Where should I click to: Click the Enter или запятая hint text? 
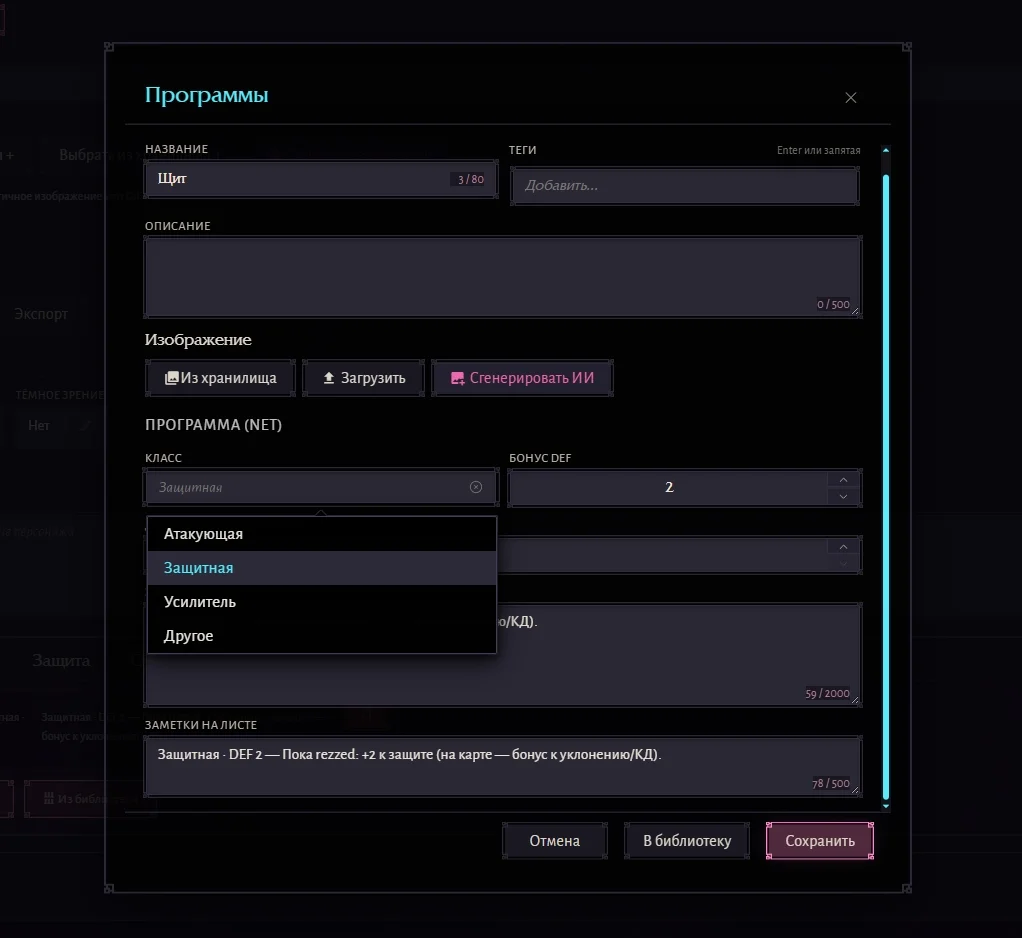click(x=818, y=151)
